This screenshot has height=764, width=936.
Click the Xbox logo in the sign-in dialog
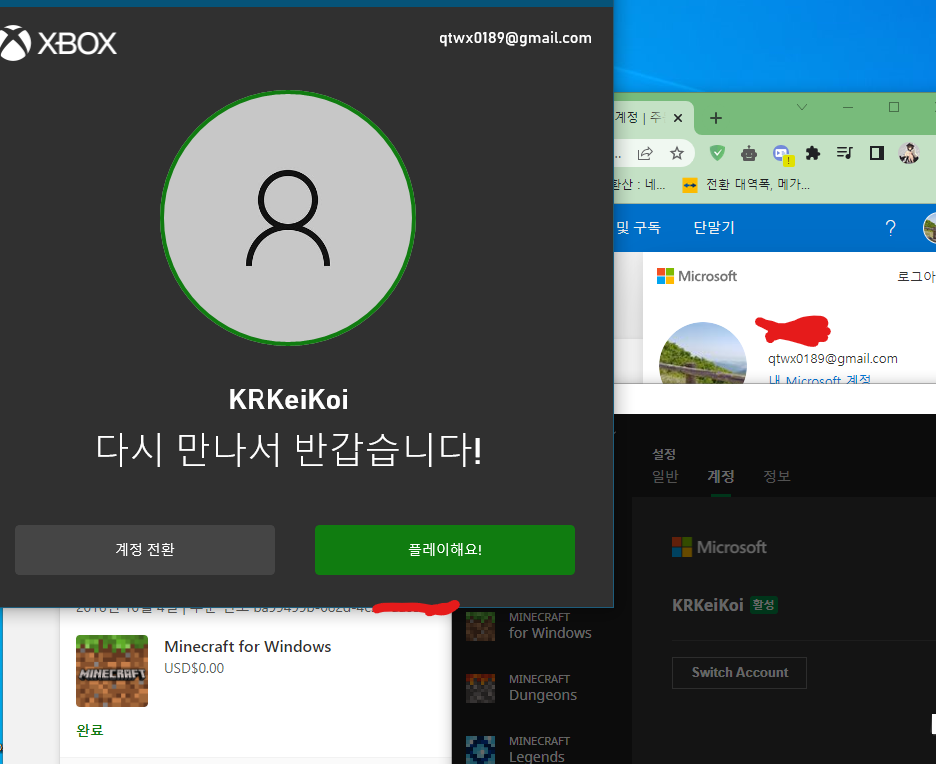58,43
